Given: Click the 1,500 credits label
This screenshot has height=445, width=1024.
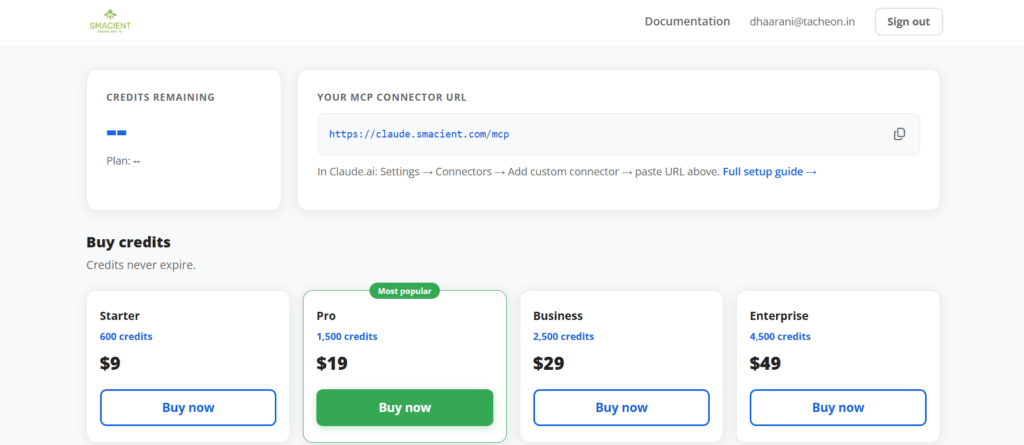Looking at the screenshot, I should point(347,337).
